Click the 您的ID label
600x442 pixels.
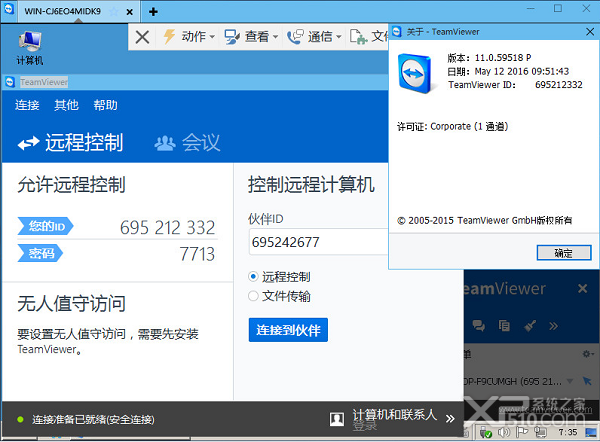45,226
